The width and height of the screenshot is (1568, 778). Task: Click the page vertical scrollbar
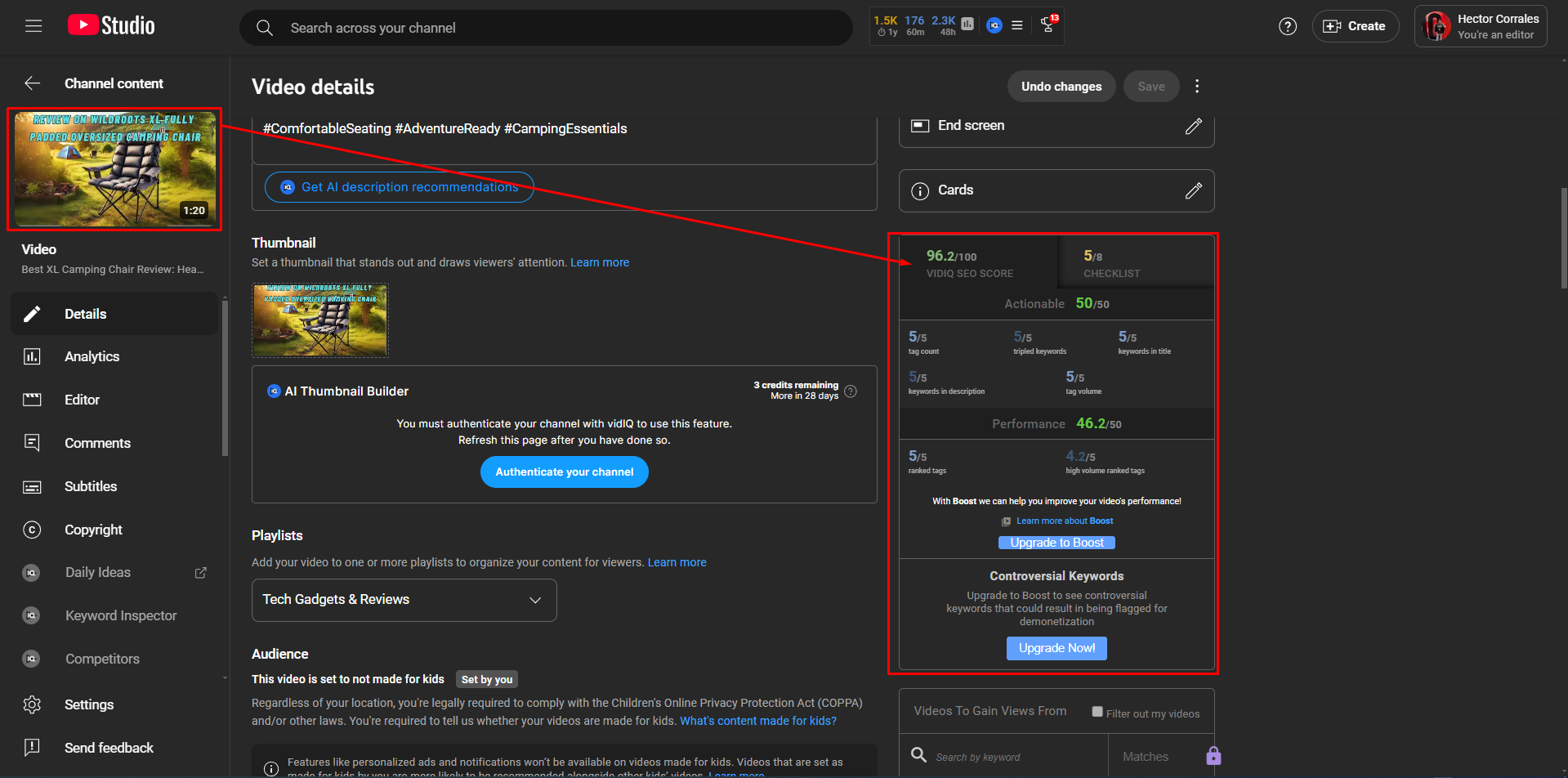1564,237
